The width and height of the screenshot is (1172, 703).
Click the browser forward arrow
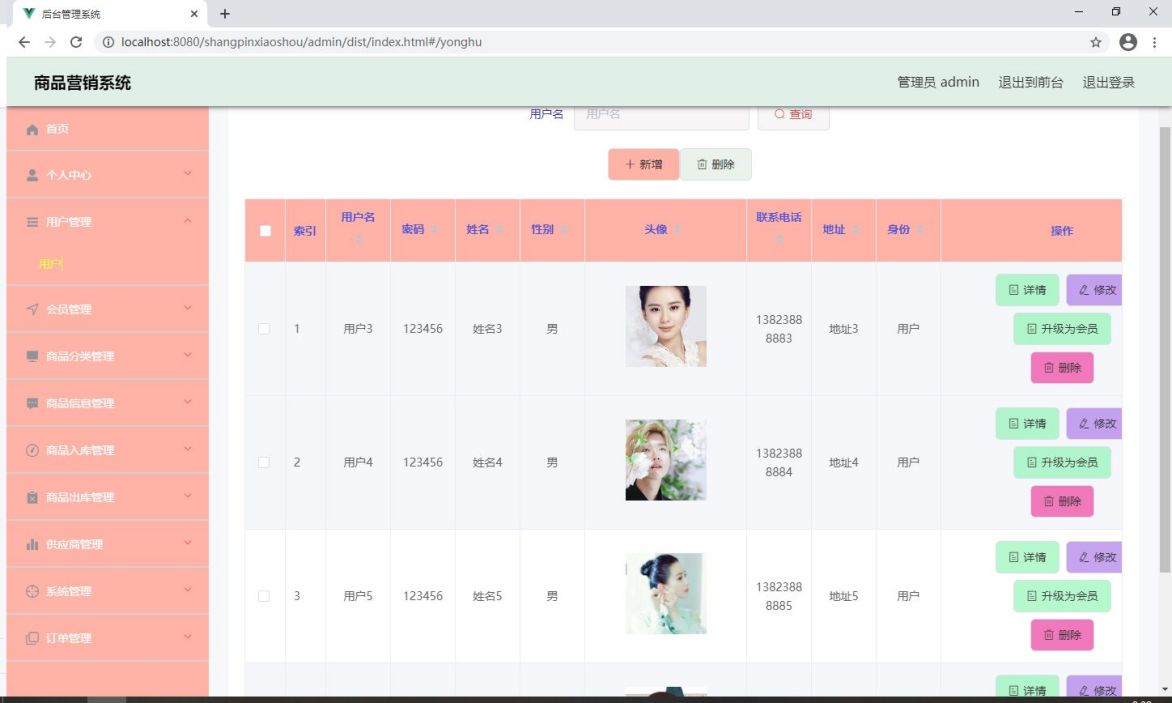pos(50,42)
